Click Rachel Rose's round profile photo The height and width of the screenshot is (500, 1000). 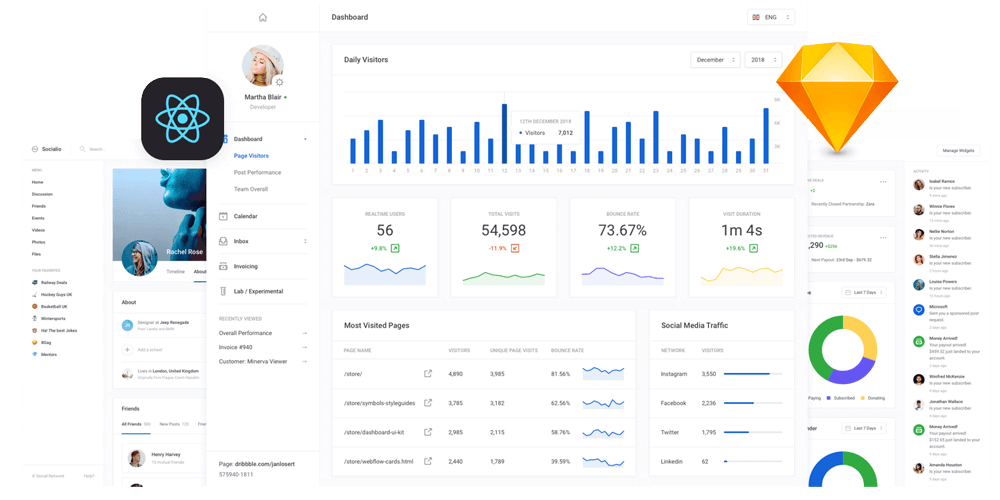139,258
